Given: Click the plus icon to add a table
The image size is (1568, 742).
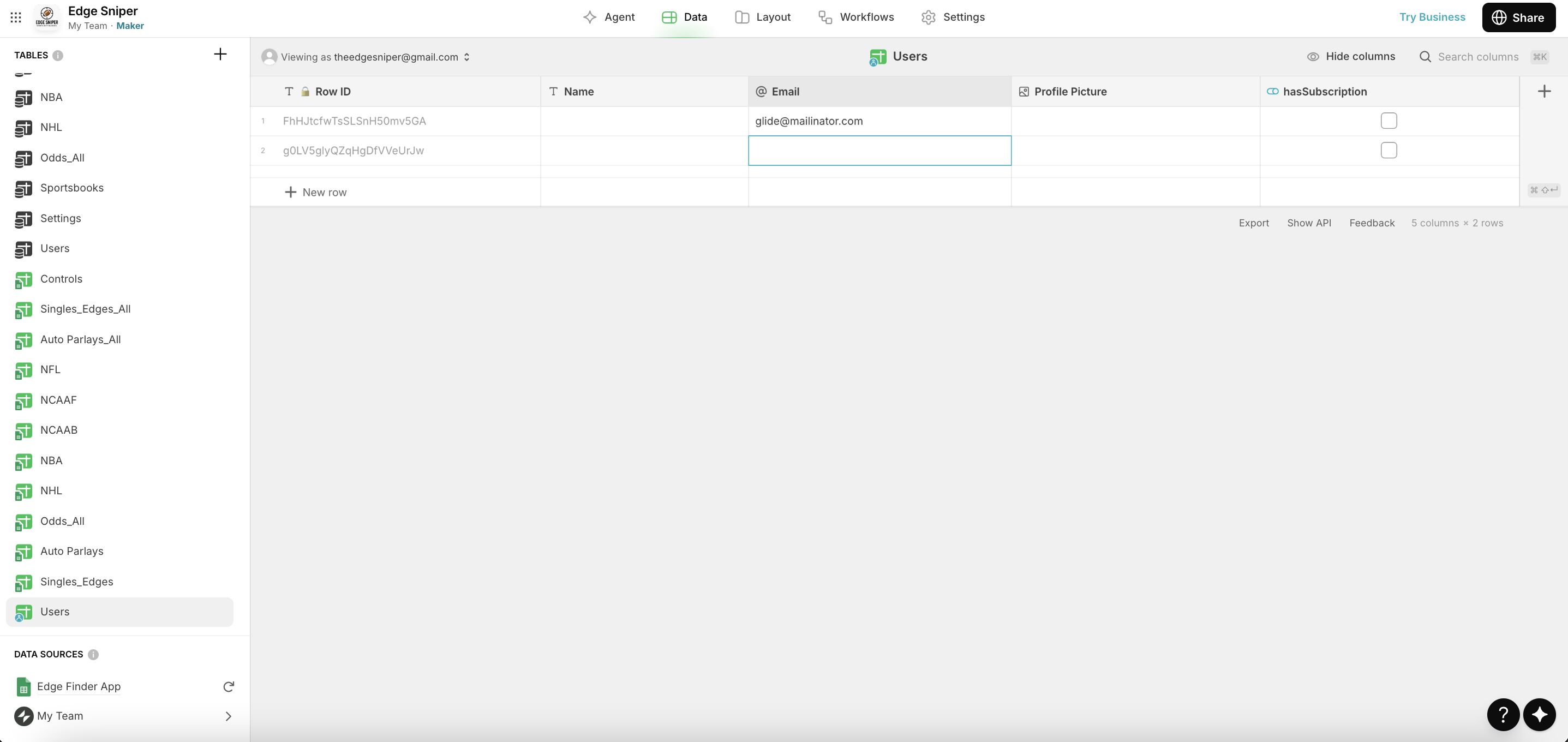Looking at the screenshot, I should click(x=220, y=54).
